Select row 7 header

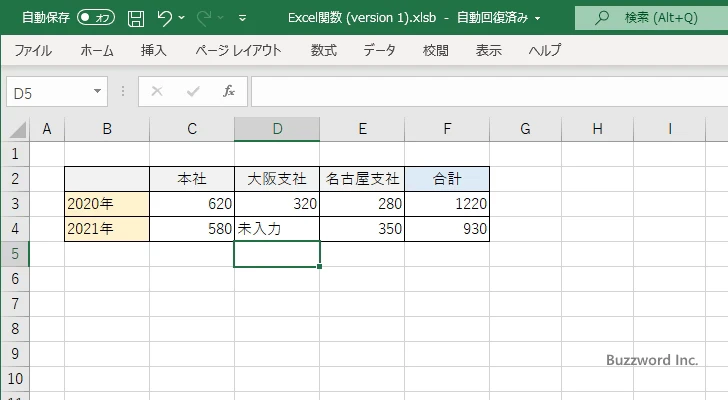[x=15, y=304]
